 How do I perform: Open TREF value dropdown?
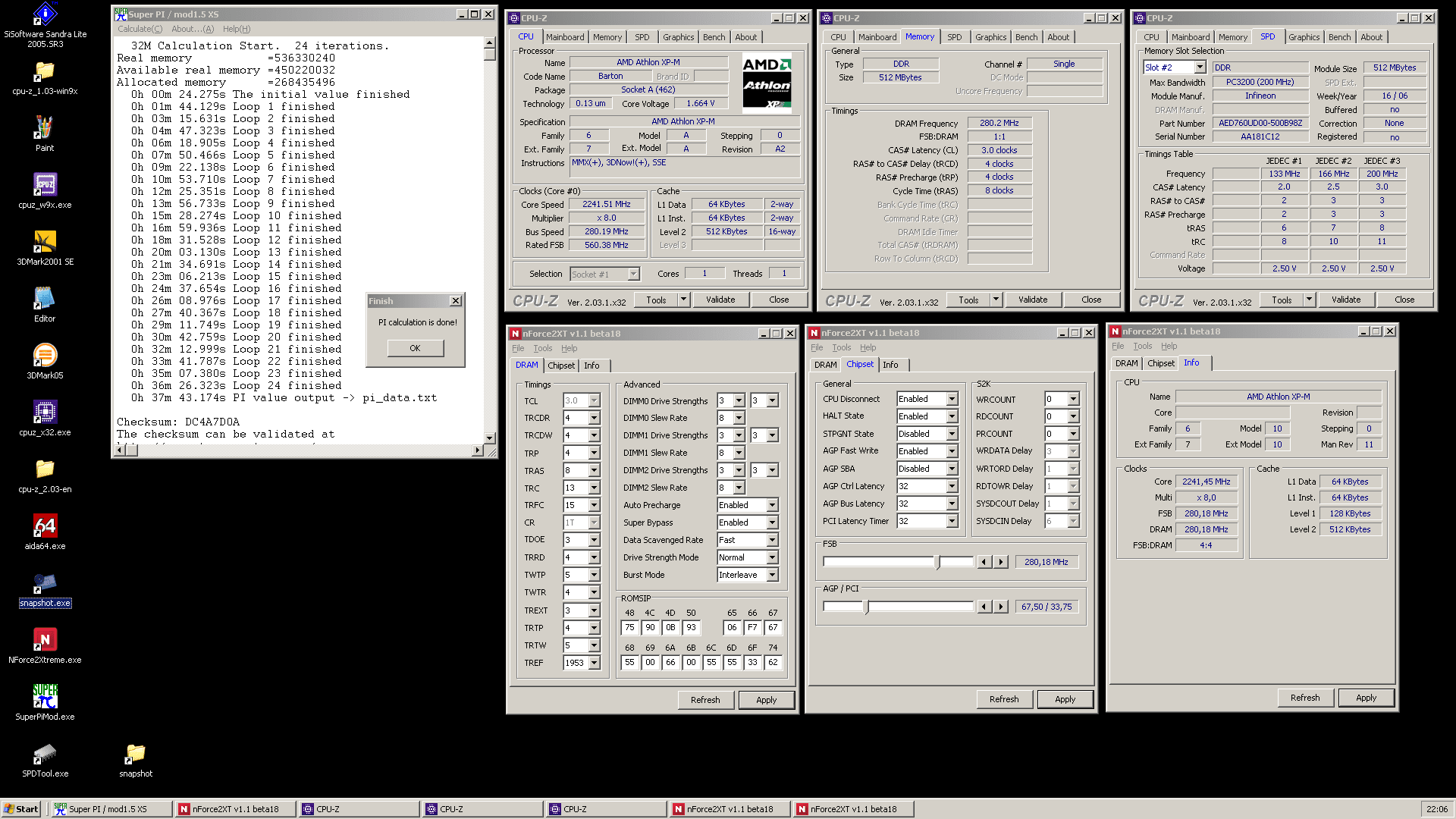(594, 663)
